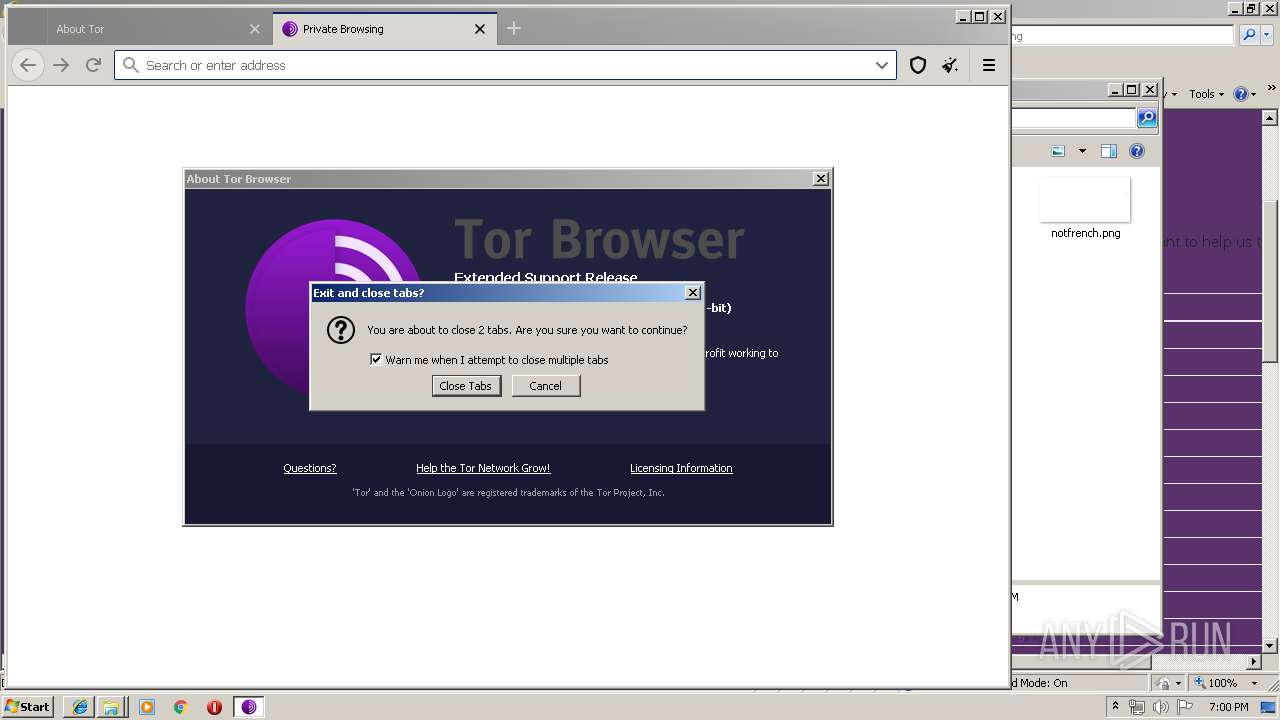Show hidden system tray icons
This screenshot has width=1280, height=720.
[1115, 707]
